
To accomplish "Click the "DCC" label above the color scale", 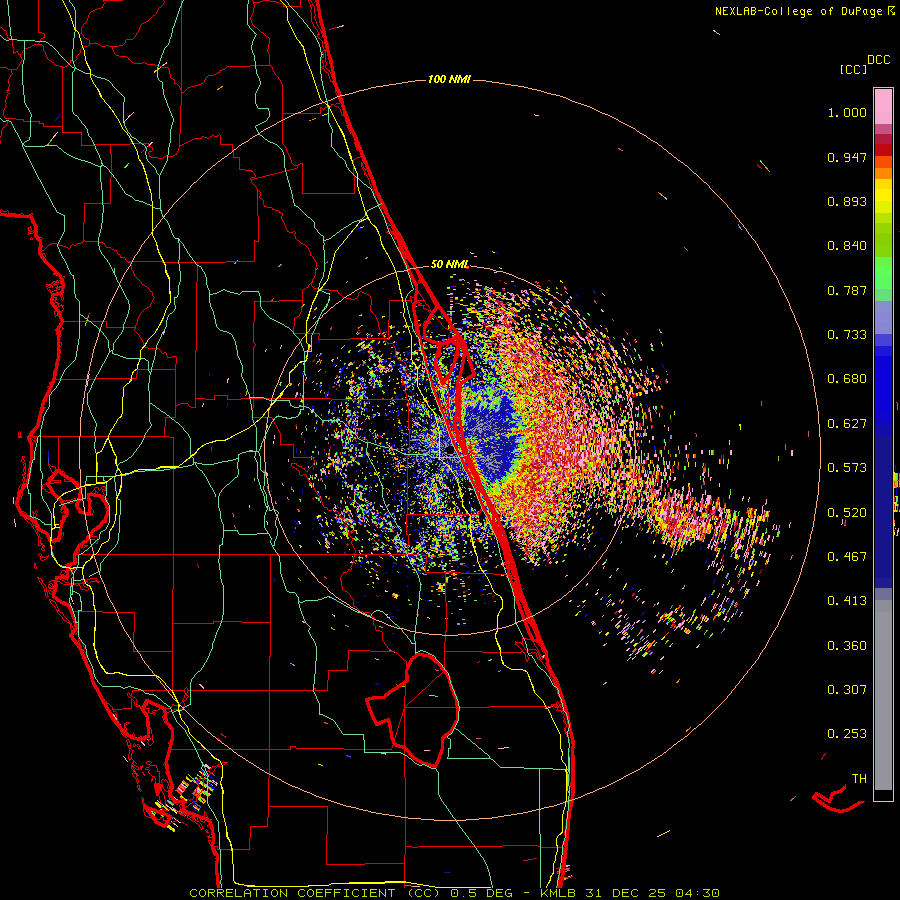I will [x=879, y=60].
